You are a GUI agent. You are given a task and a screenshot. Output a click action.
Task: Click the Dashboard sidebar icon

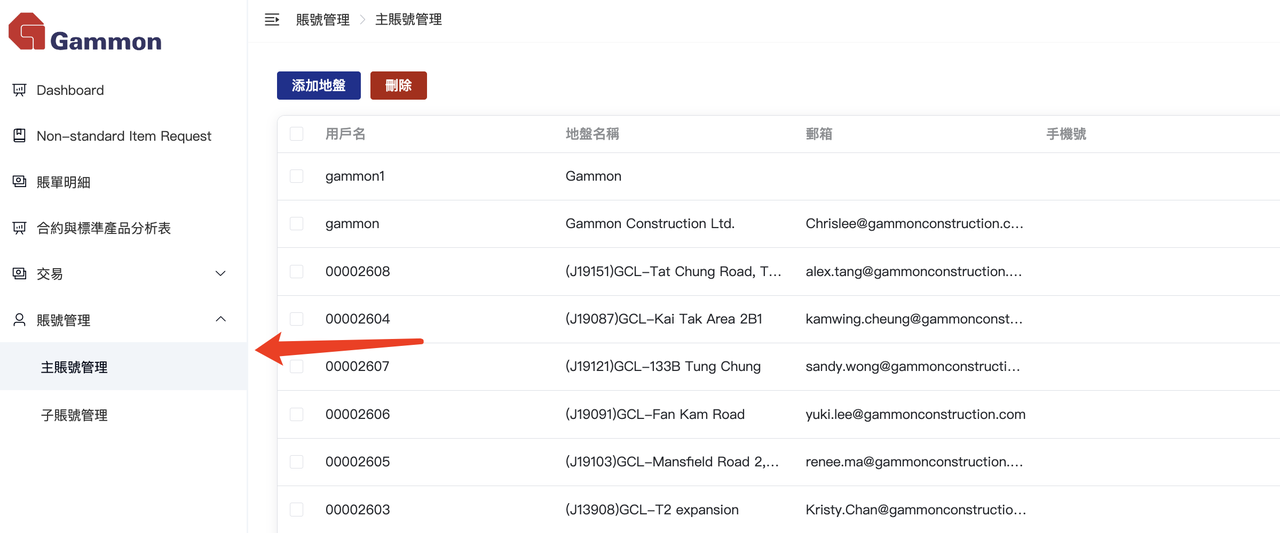tap(19, 90)
